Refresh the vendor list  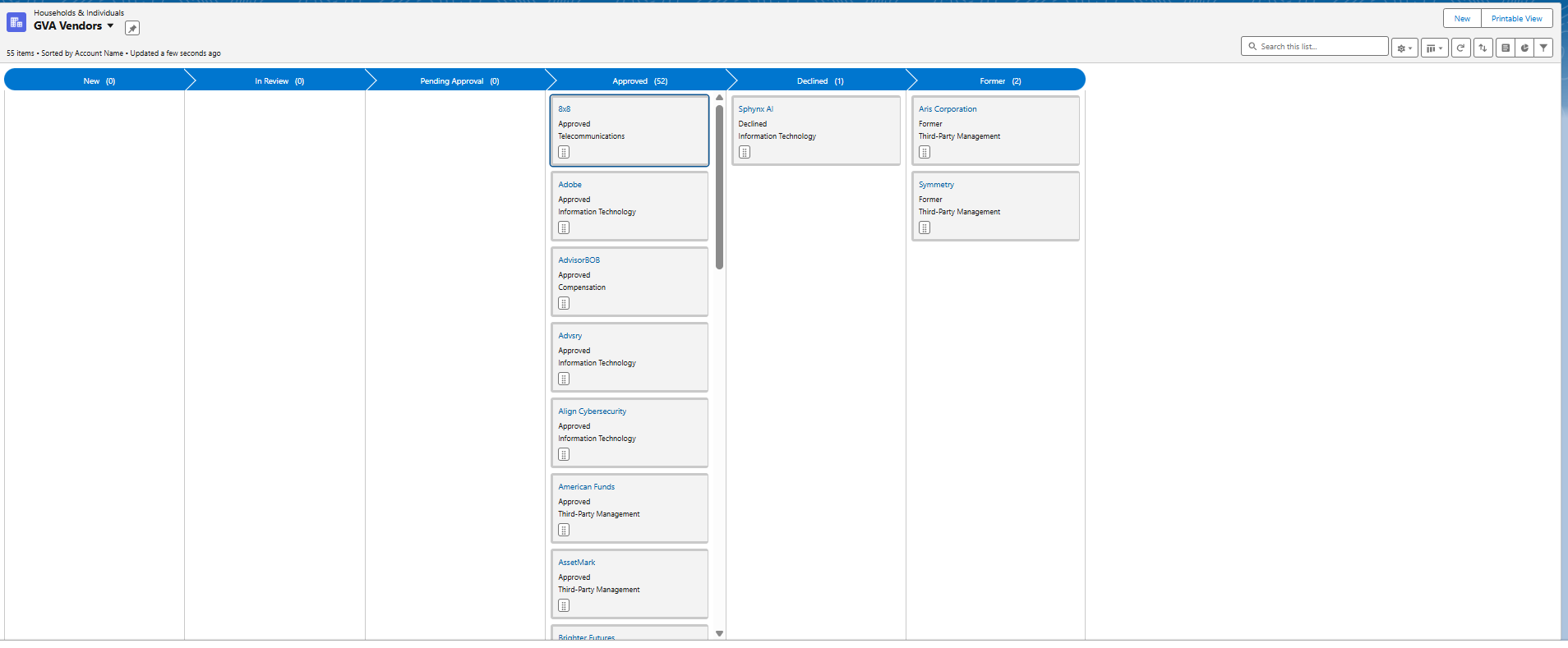[x=1460, y=48]
